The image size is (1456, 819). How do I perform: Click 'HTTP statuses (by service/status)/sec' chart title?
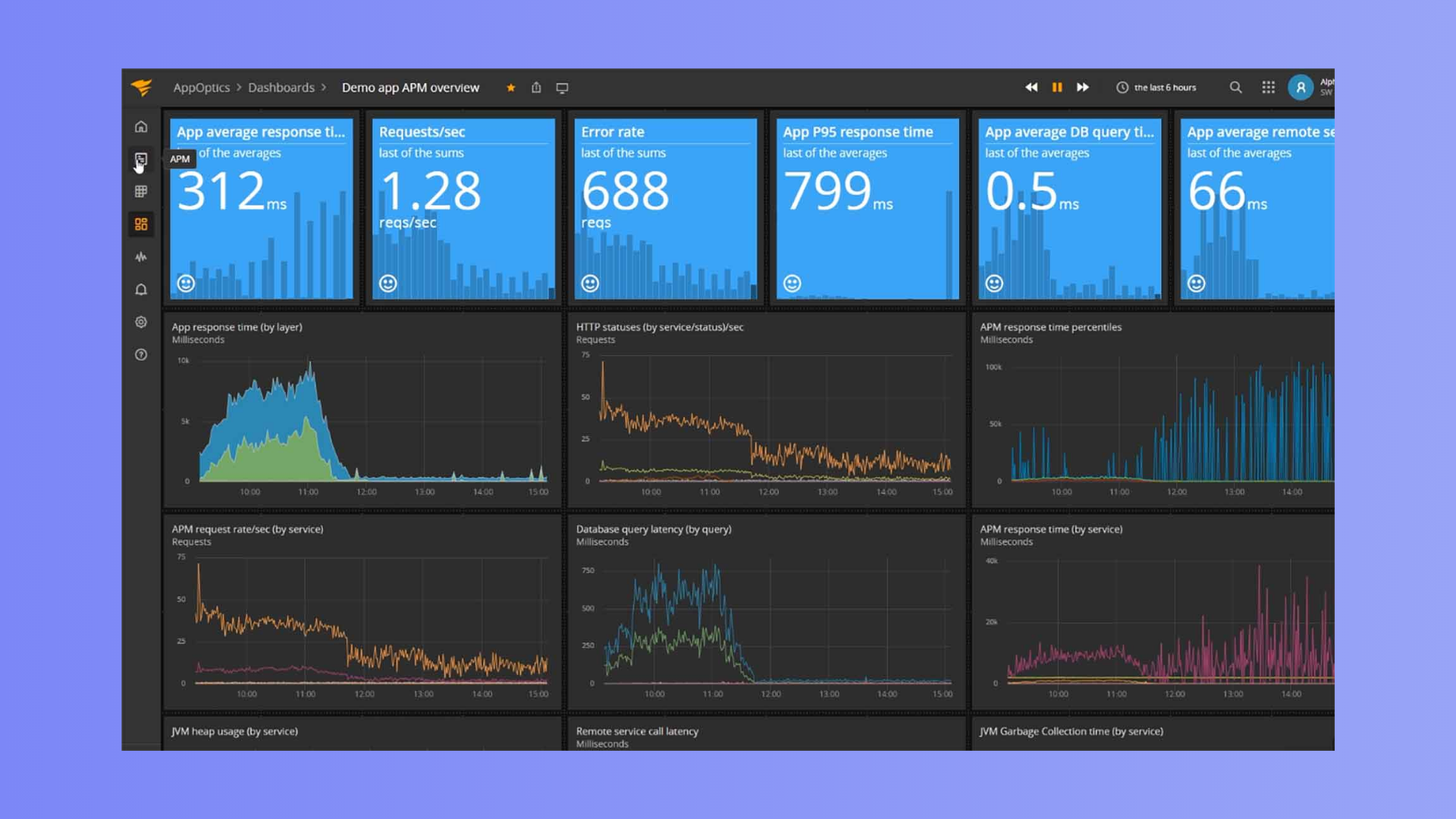pos(660,327)
